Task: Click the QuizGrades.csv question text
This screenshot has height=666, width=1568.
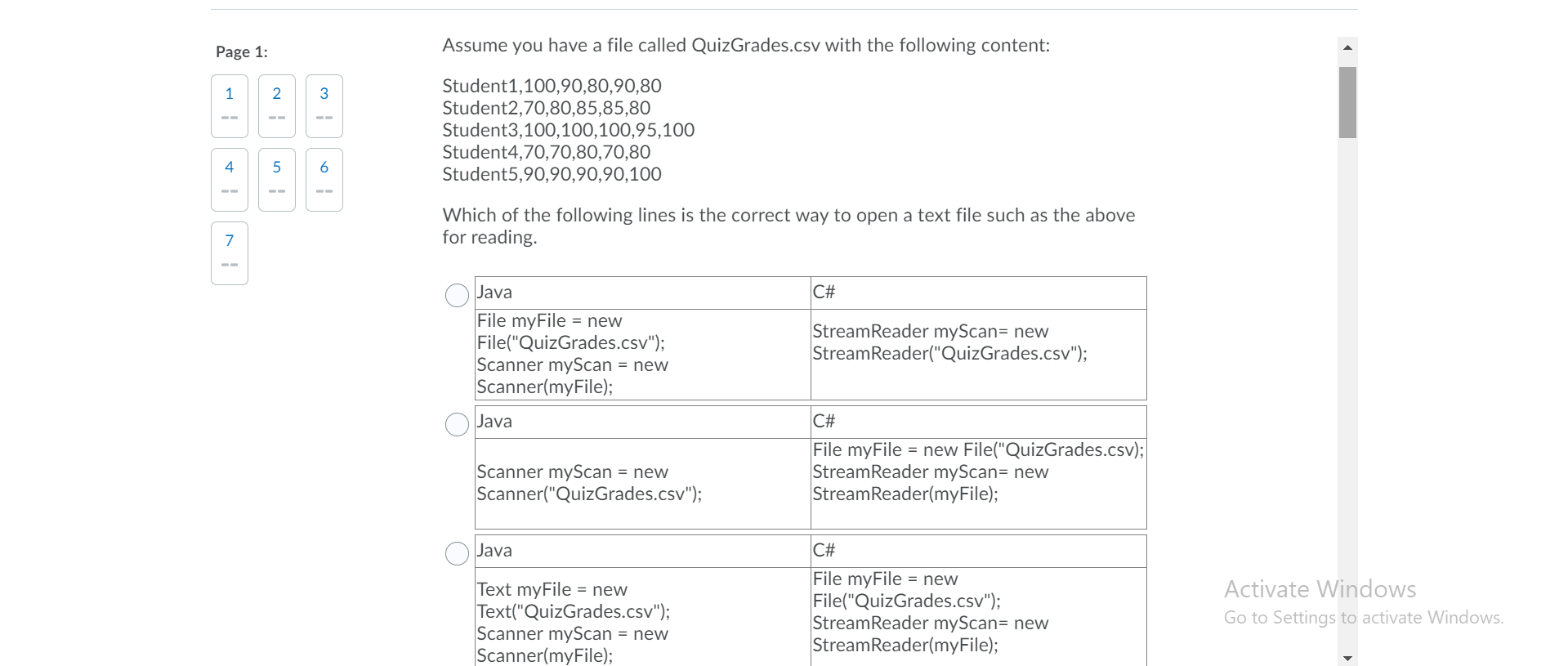Action: tap(745, 46)
